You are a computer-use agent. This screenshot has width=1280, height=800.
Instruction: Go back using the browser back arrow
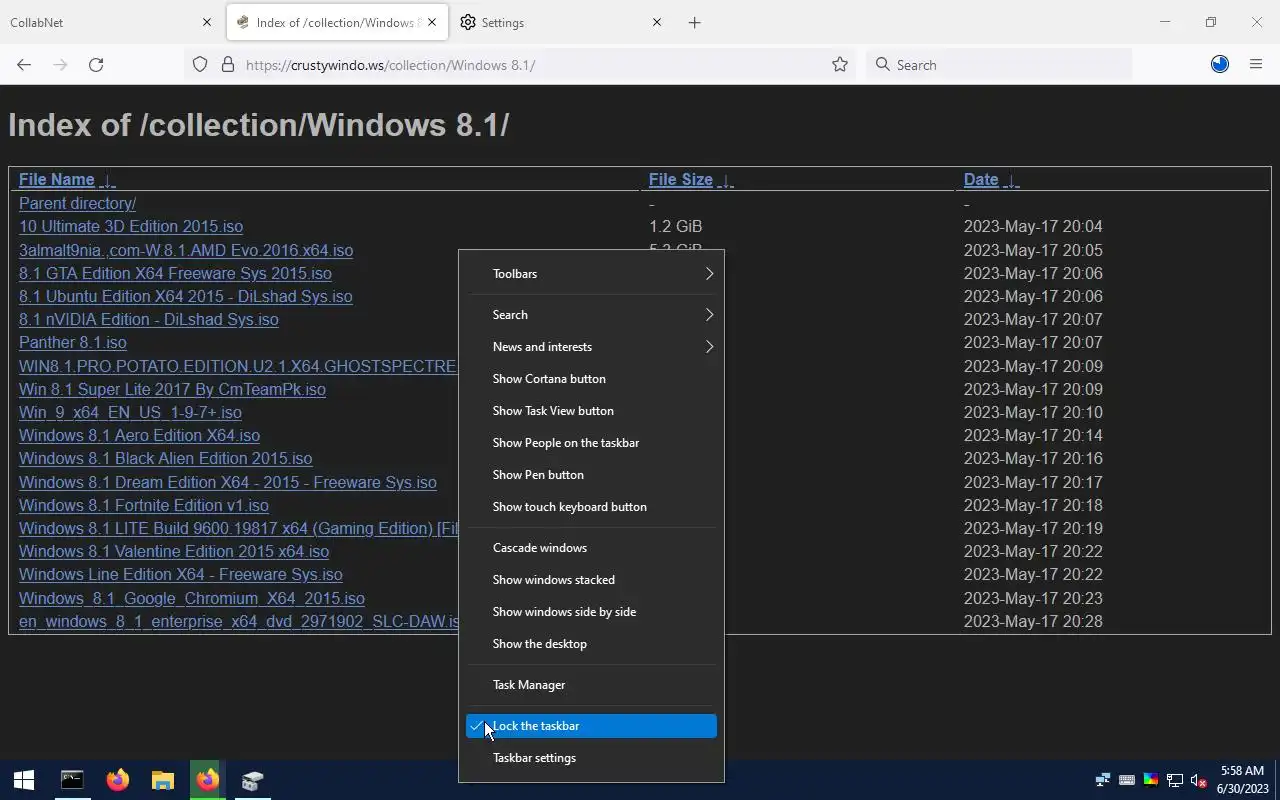(24, 64)
